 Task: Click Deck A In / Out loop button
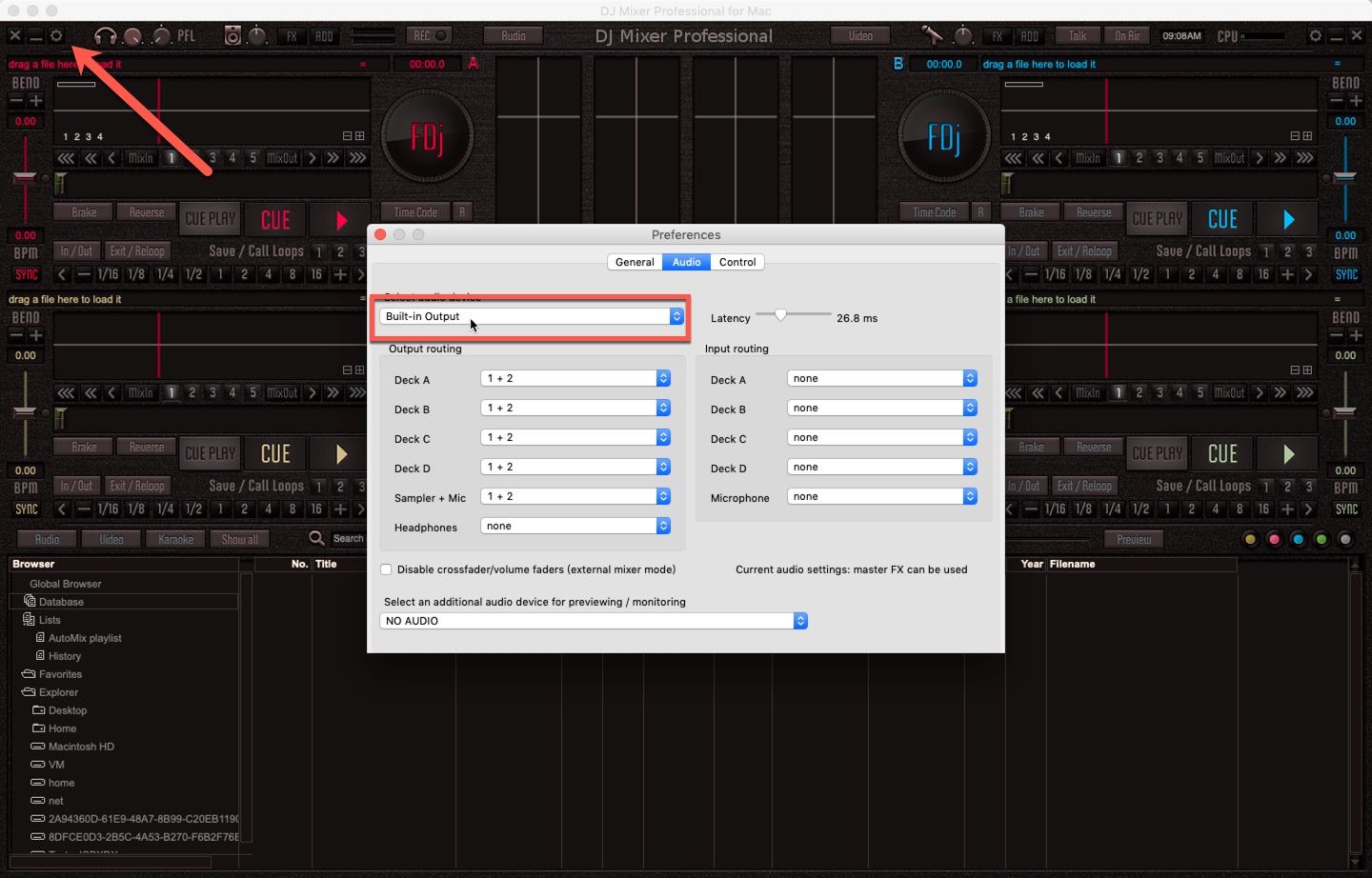(76, 251)
